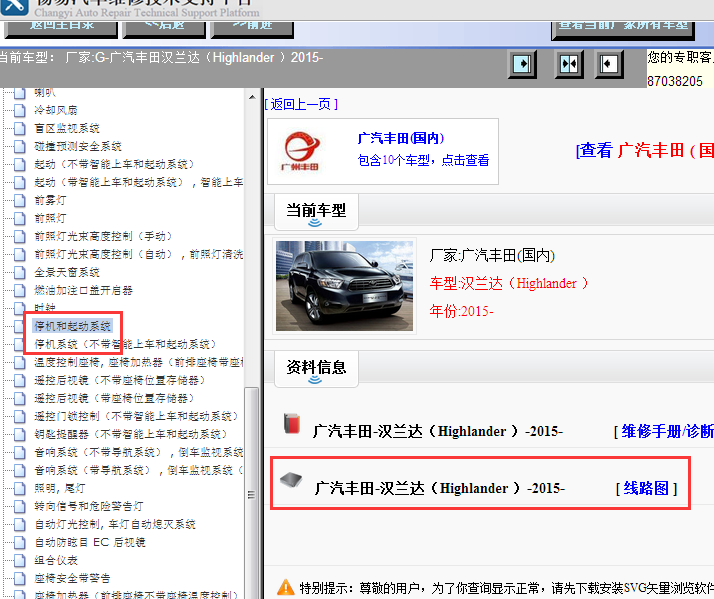714x599 pixels.
Task: Select the 当前车型 tab
Action: point(316,212)
